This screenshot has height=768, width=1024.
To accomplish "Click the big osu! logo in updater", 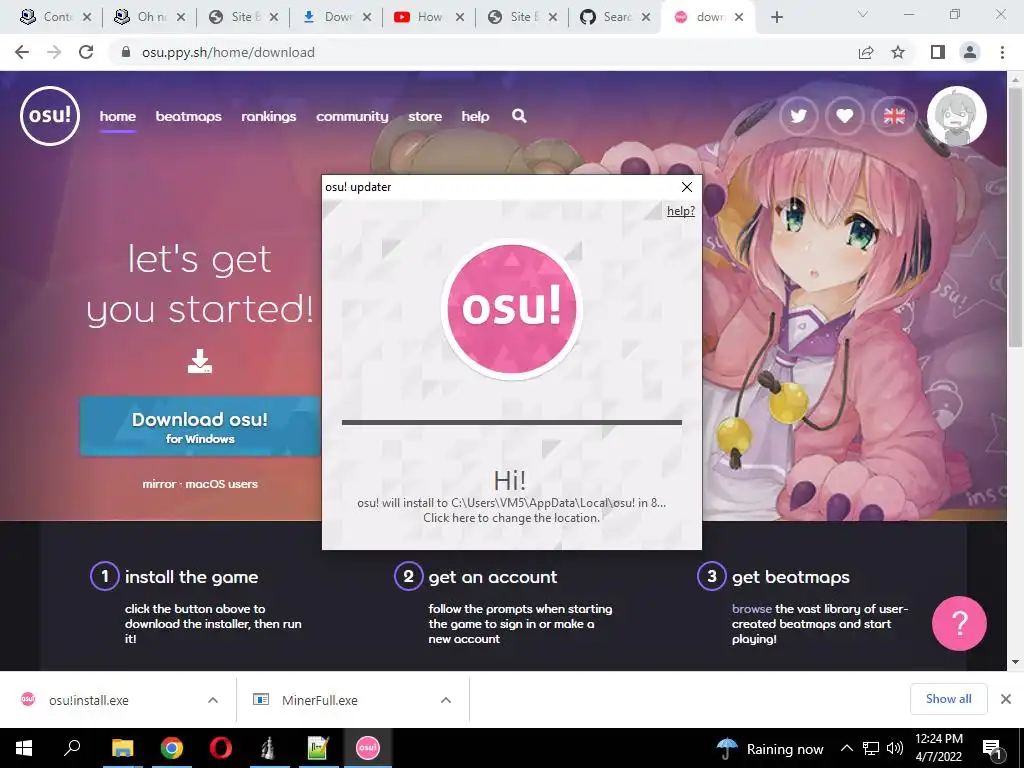I will (512, 308).
